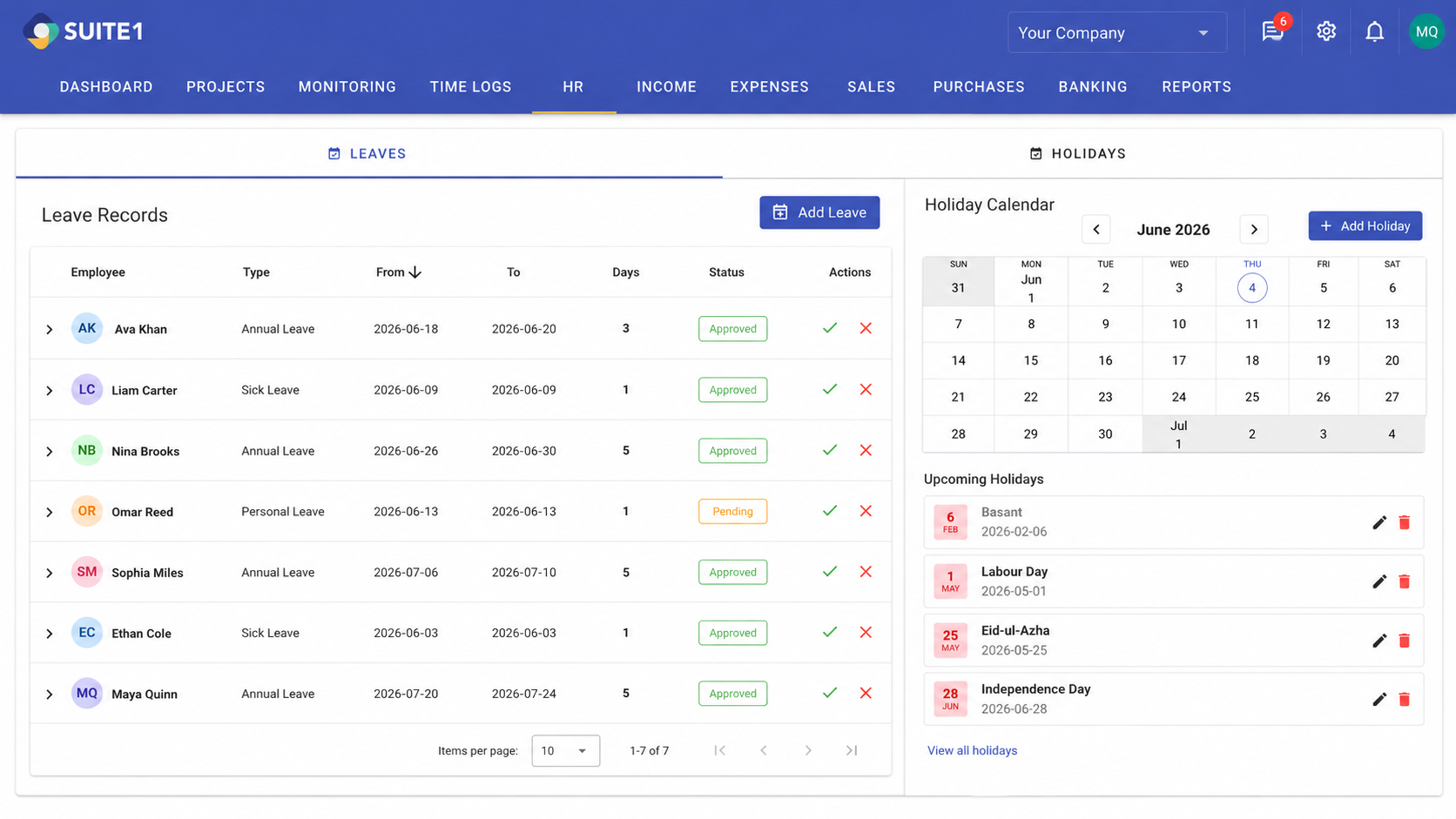Image resolution: width=1456 pixels, height=819 pixels.
Task: Edit the Labour Day holiday
Action: click(1379, 581)
